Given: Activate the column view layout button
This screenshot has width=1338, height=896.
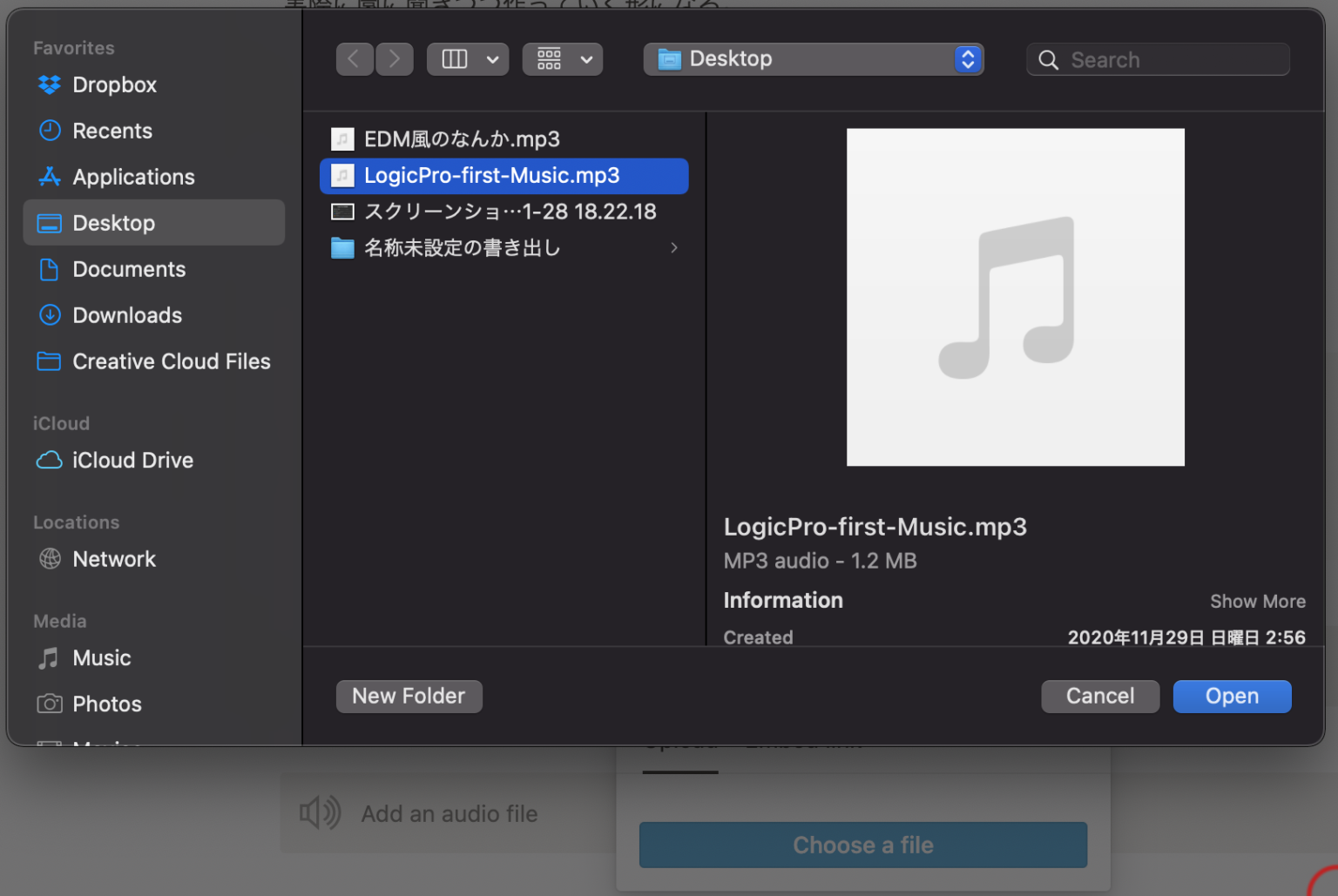Looking at the screenshot, I should (454, 58).
